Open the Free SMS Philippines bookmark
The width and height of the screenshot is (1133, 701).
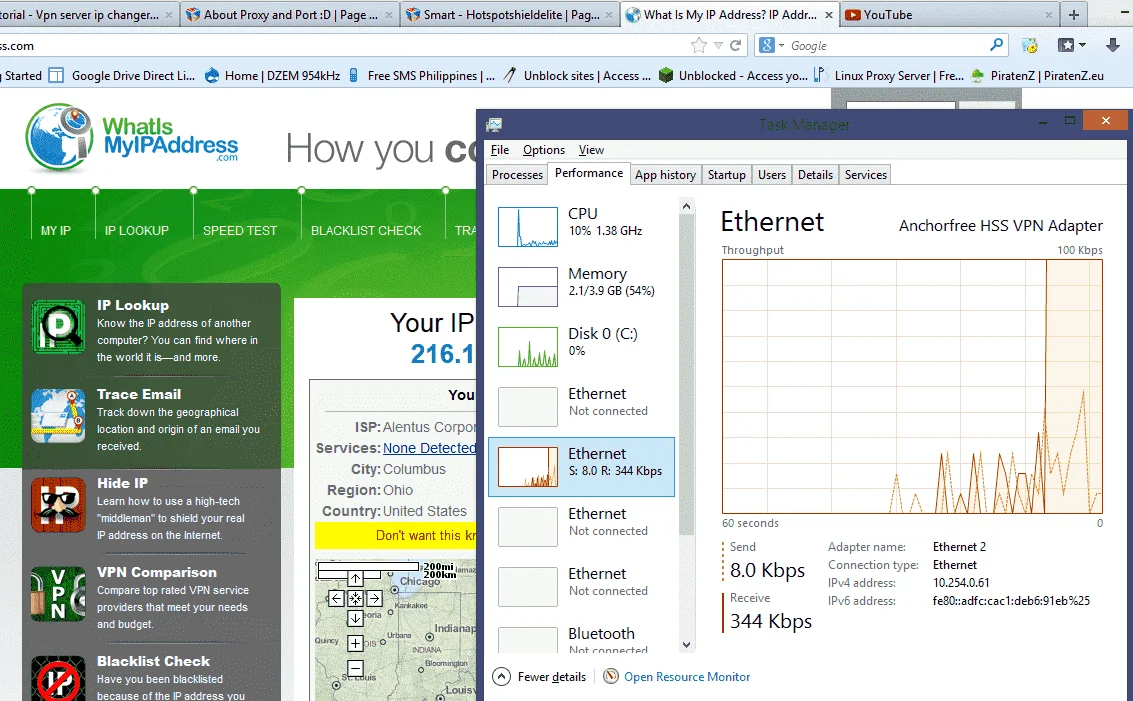(423, 75)
